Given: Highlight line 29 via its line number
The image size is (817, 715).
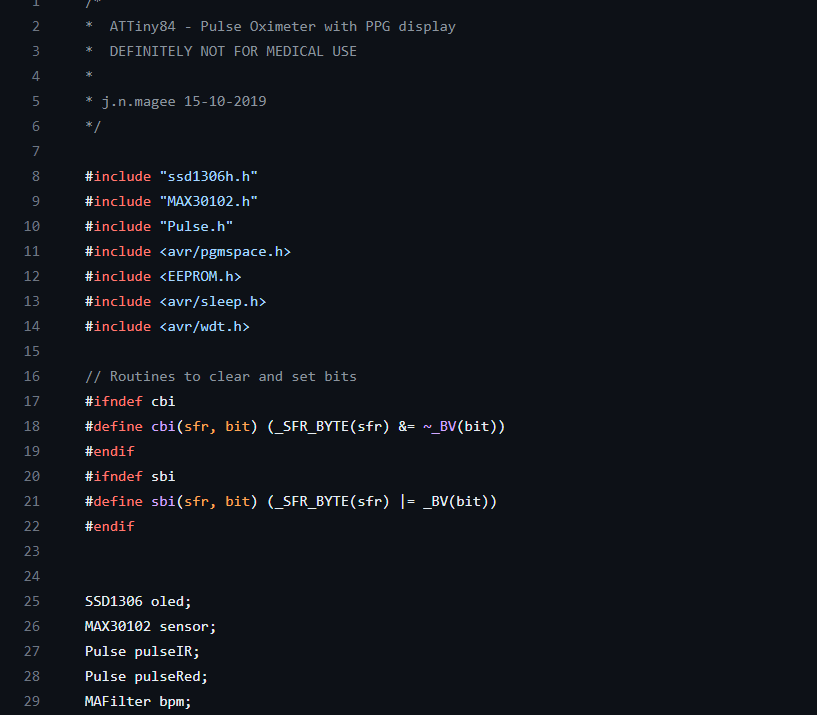Looking at the screenshot, I should click(x=31, y=701).
